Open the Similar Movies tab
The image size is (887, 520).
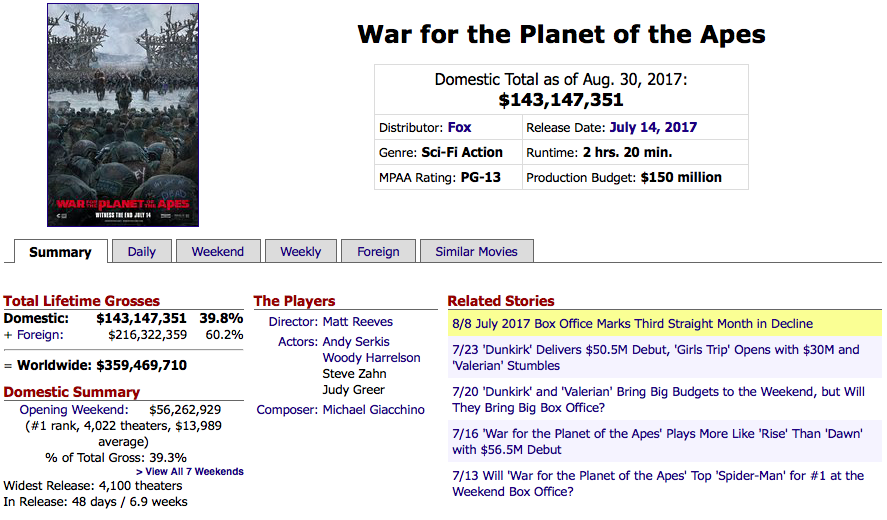[x=476, y=252]
